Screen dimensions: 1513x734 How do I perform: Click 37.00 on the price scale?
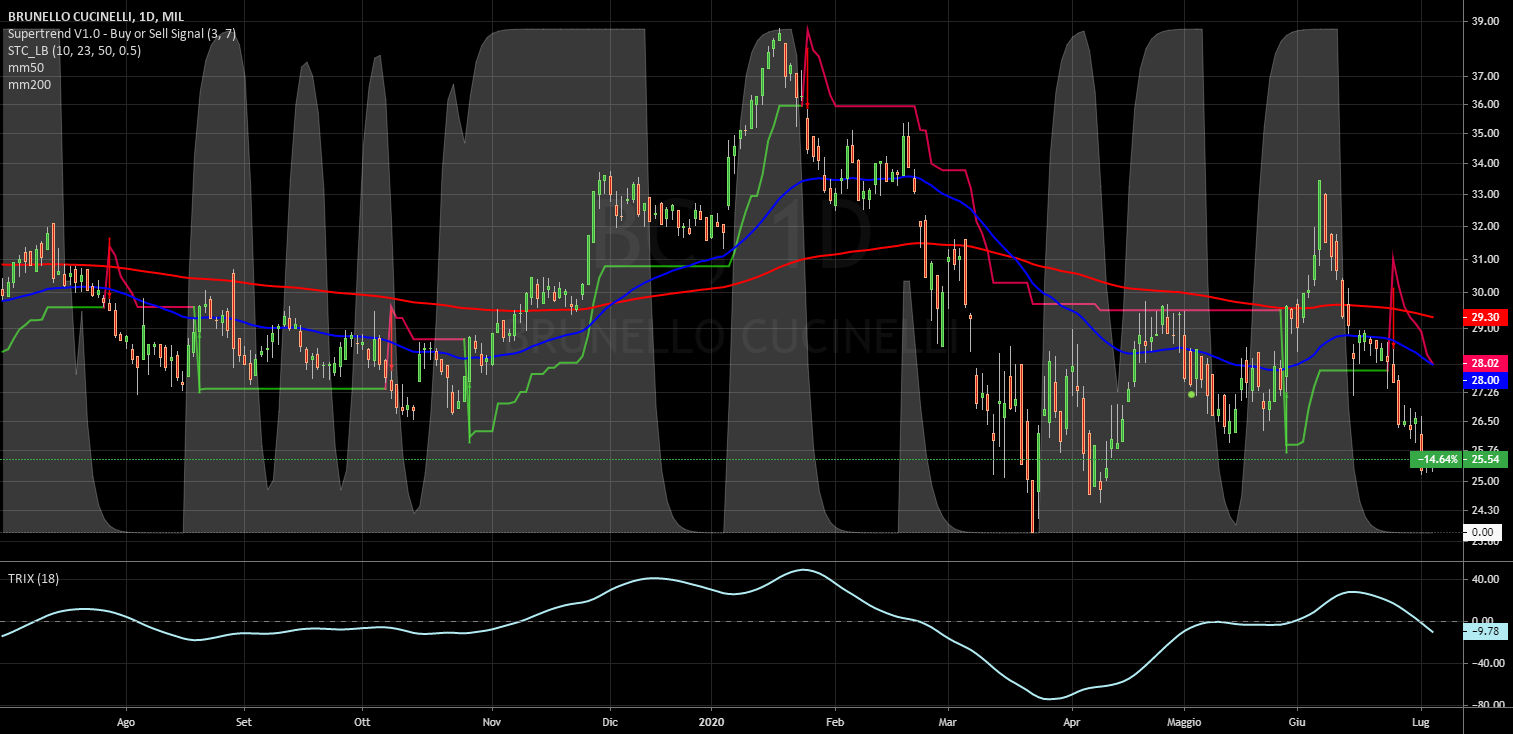(x=1485, y=76)
